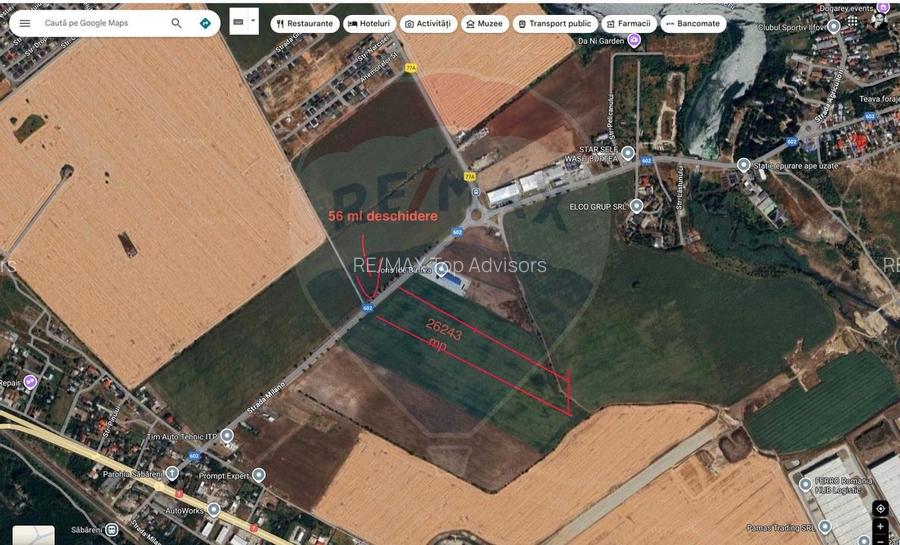
Task: Filter by Hoteluri
Action: pos(369,24)
